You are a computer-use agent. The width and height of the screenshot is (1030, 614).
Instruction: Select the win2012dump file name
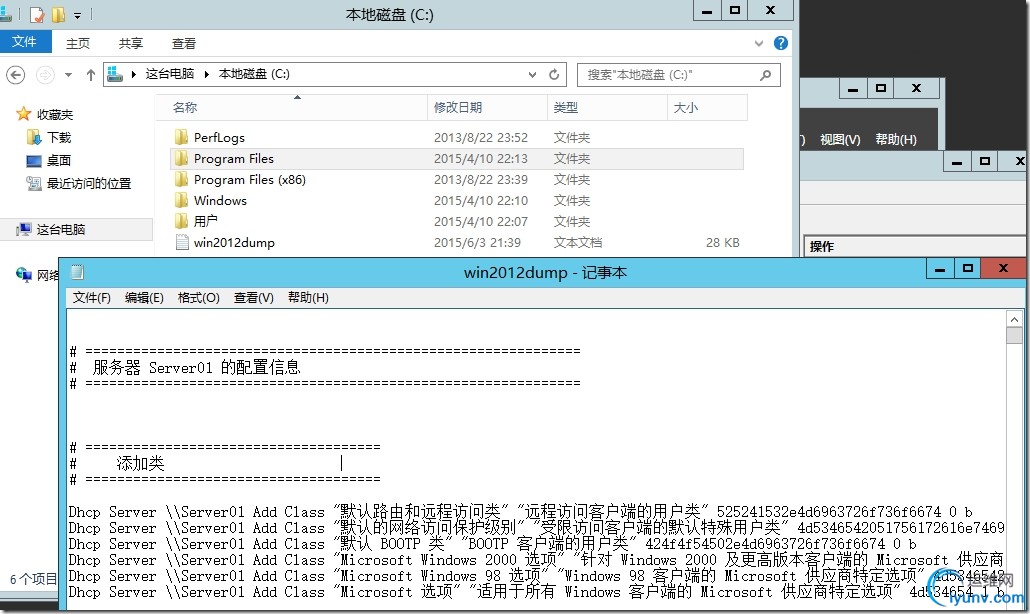click(x=235, y=242)
